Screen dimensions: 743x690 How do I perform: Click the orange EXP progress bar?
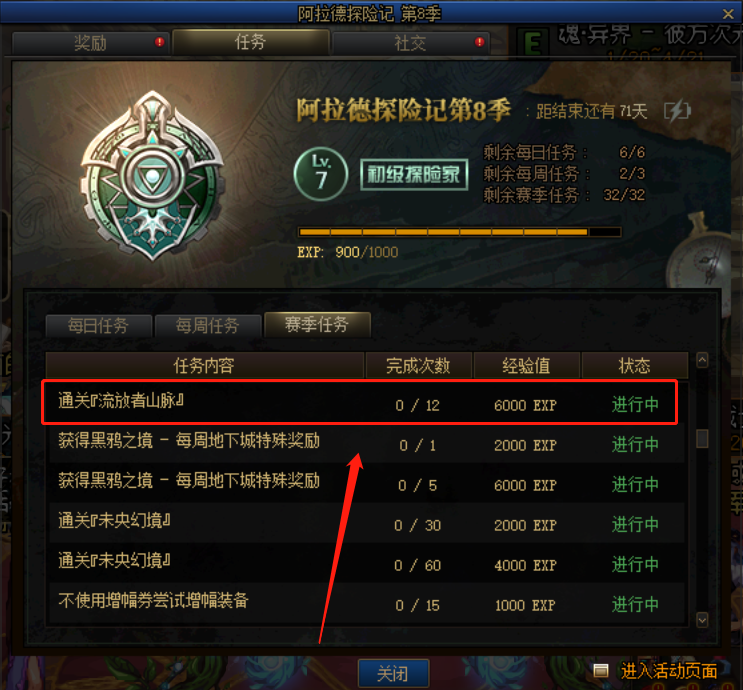point(460,232)
